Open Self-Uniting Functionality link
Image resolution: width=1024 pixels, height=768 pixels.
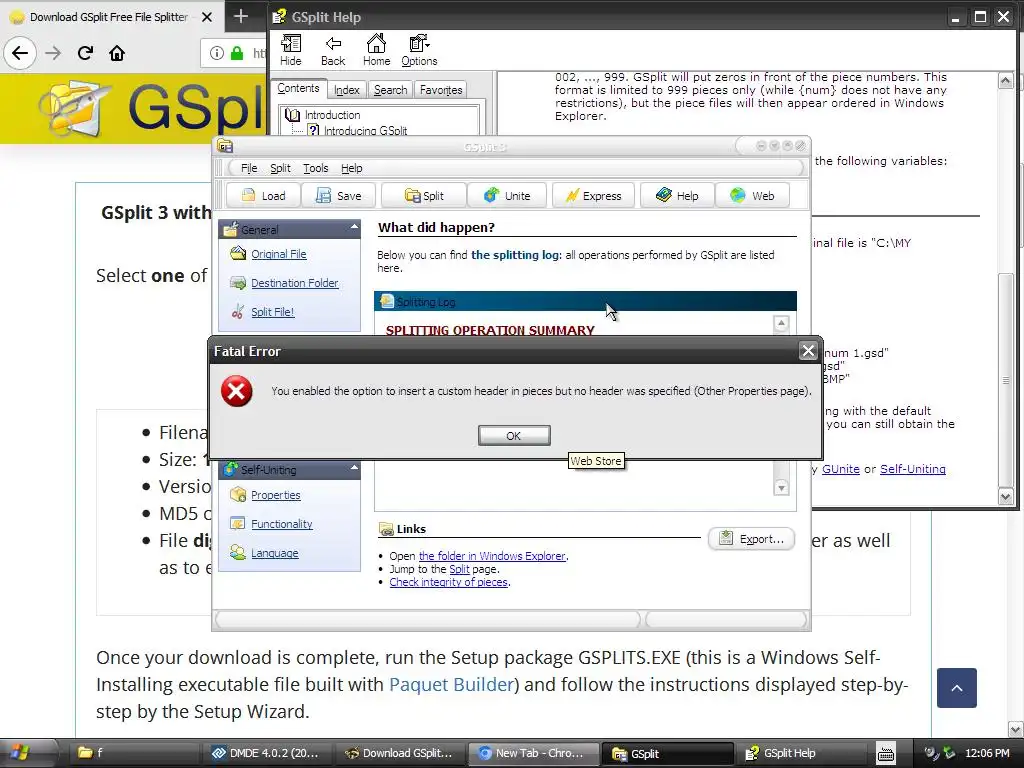point(281,524)
